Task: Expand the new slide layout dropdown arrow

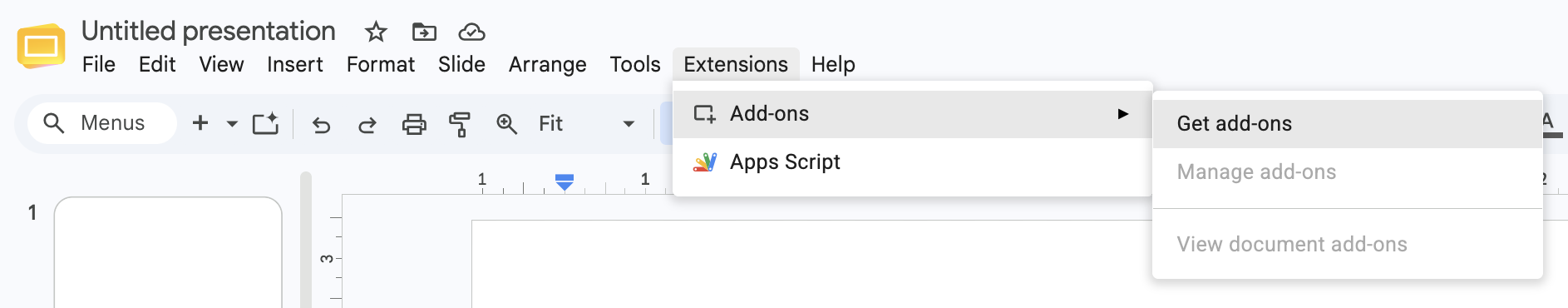Action: [232, 124]
